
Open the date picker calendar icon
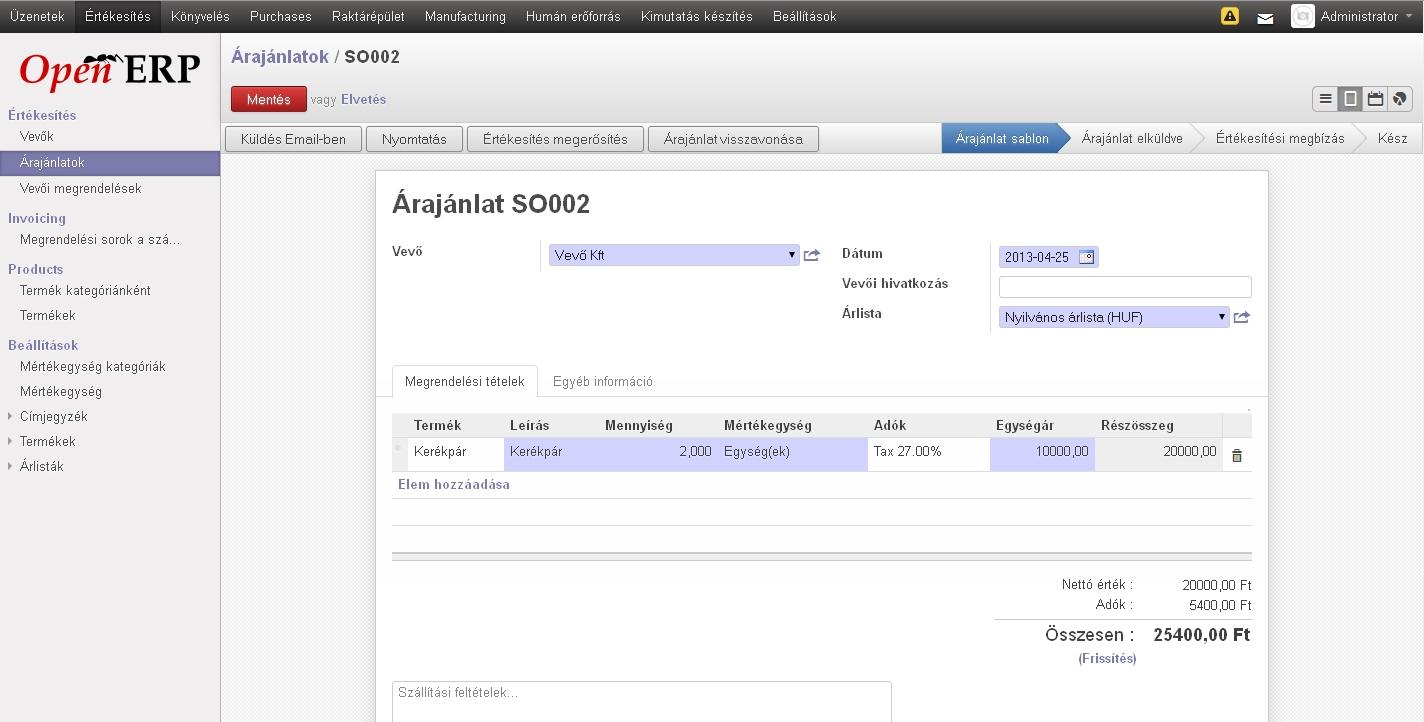[x=1087, y=257]
